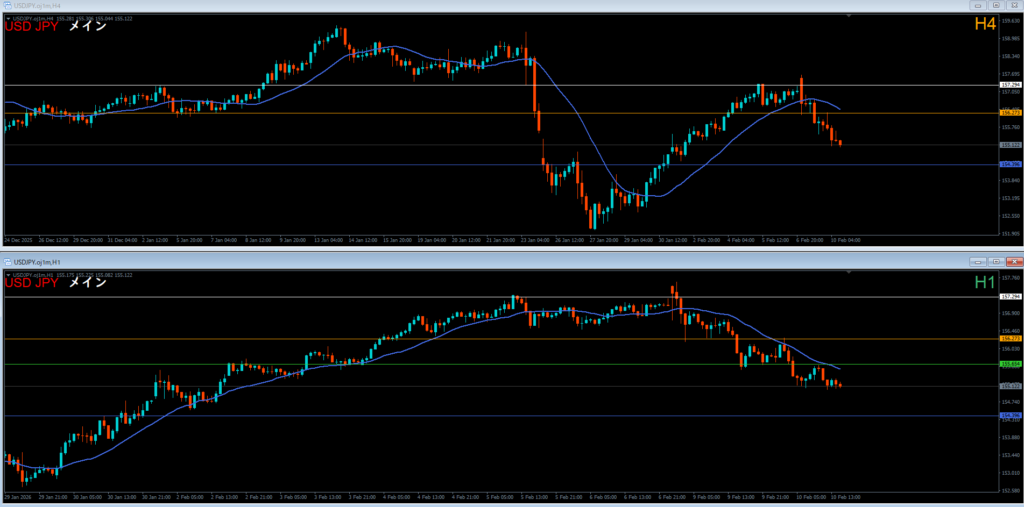
Task: Expand the small triangle beside USDJPY H4 label
Action: click(6, 18)
